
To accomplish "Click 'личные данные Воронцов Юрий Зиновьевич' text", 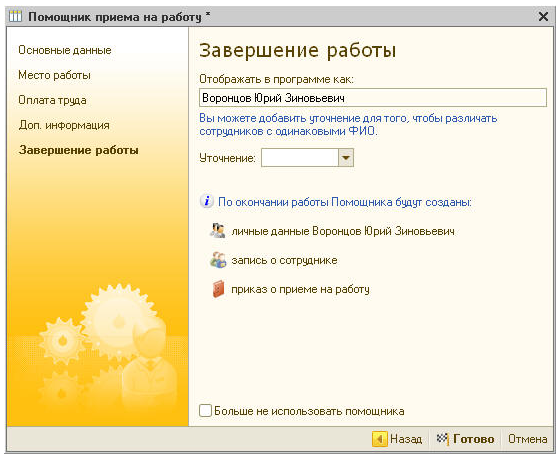I will 343,231.
